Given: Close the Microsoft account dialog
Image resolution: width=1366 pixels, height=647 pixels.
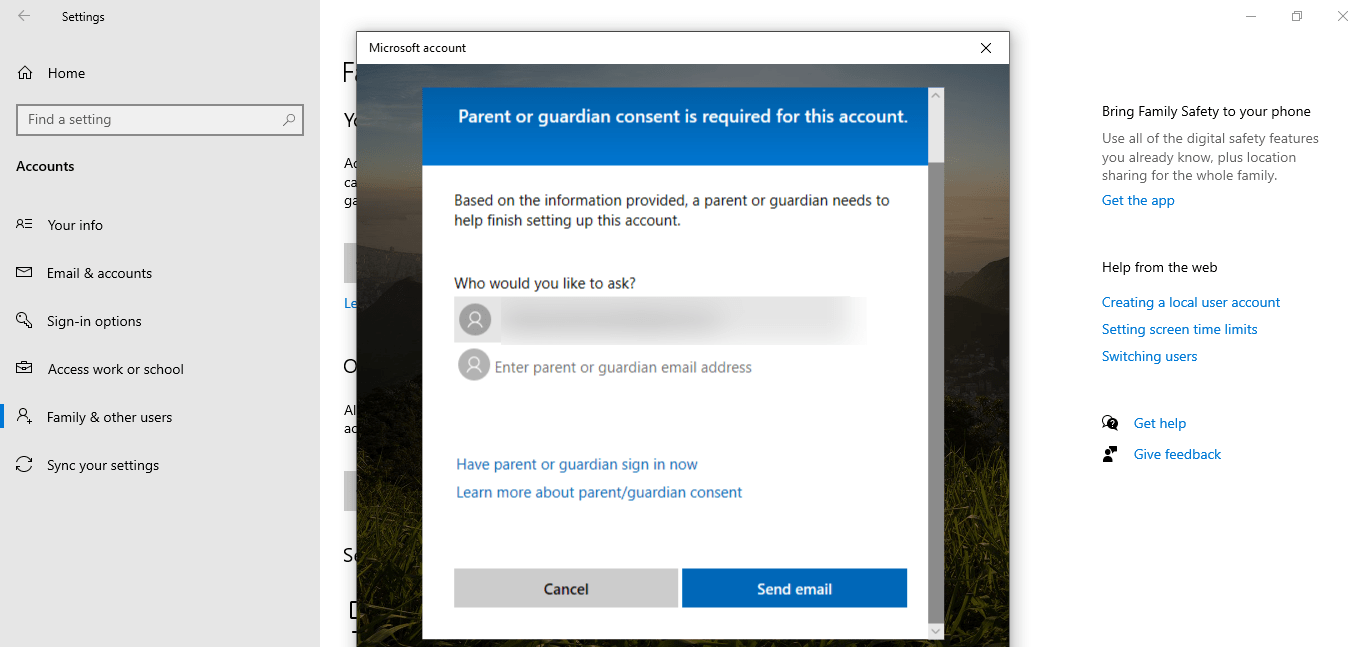Looking at the screenshot, I should point(986,48).
